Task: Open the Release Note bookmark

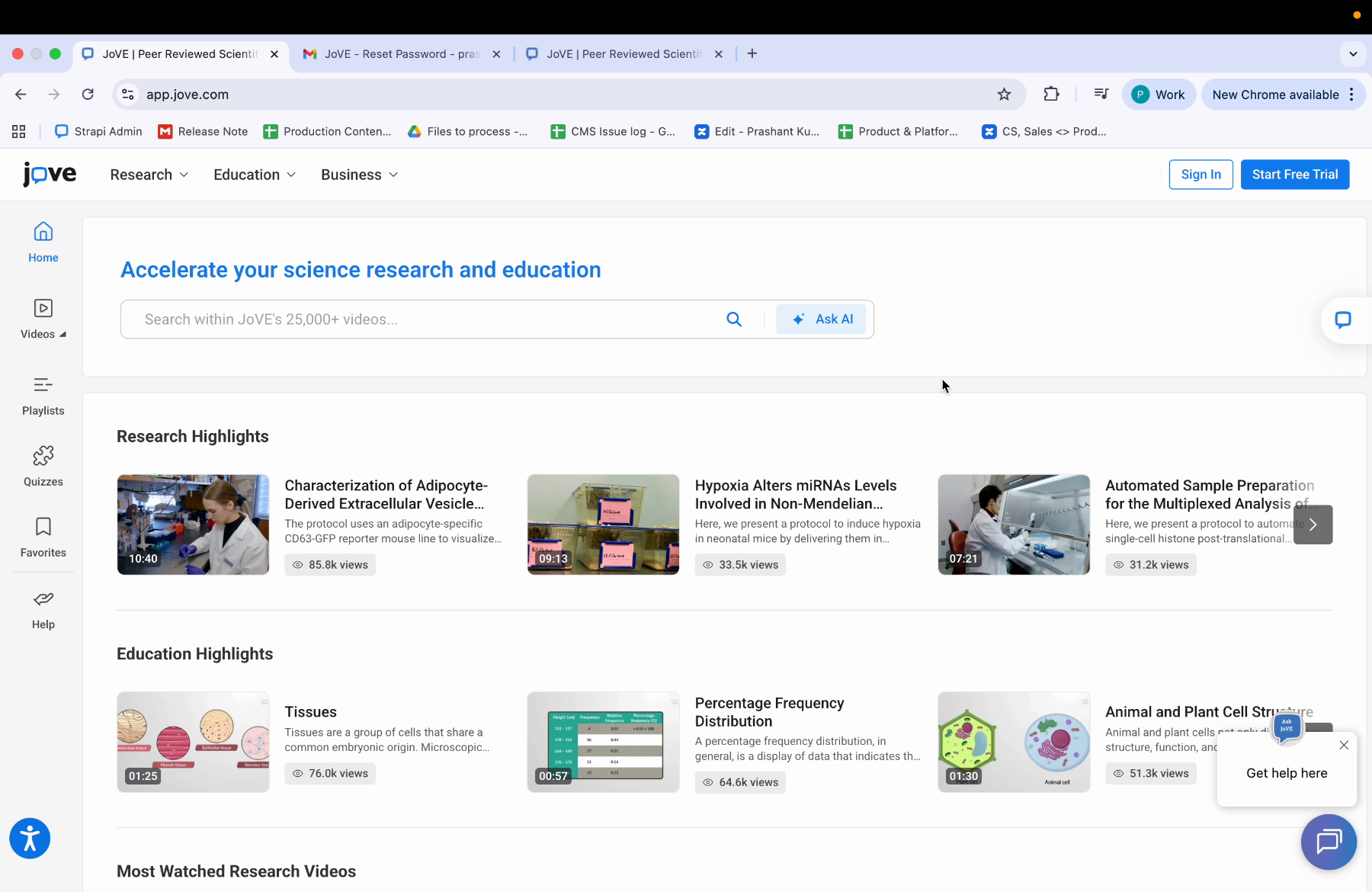Action: pyautogui.click(x=203, y=131)
